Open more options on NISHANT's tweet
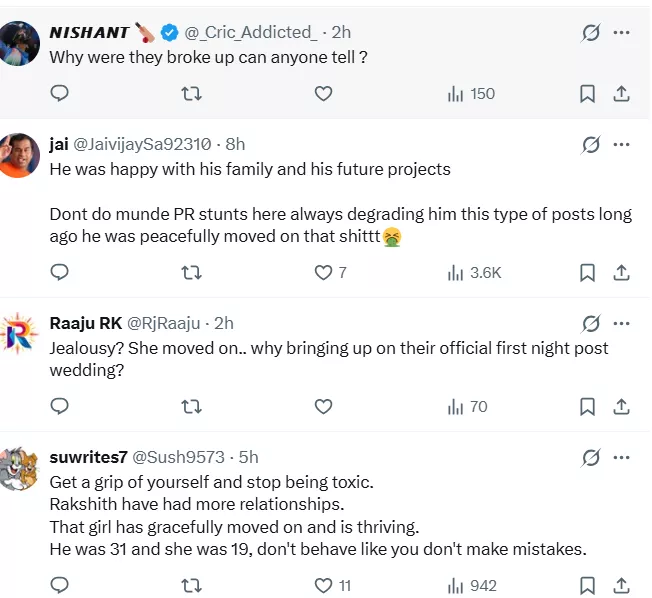The height and width of the screenshot is (598, 652). tap(621, 33)
